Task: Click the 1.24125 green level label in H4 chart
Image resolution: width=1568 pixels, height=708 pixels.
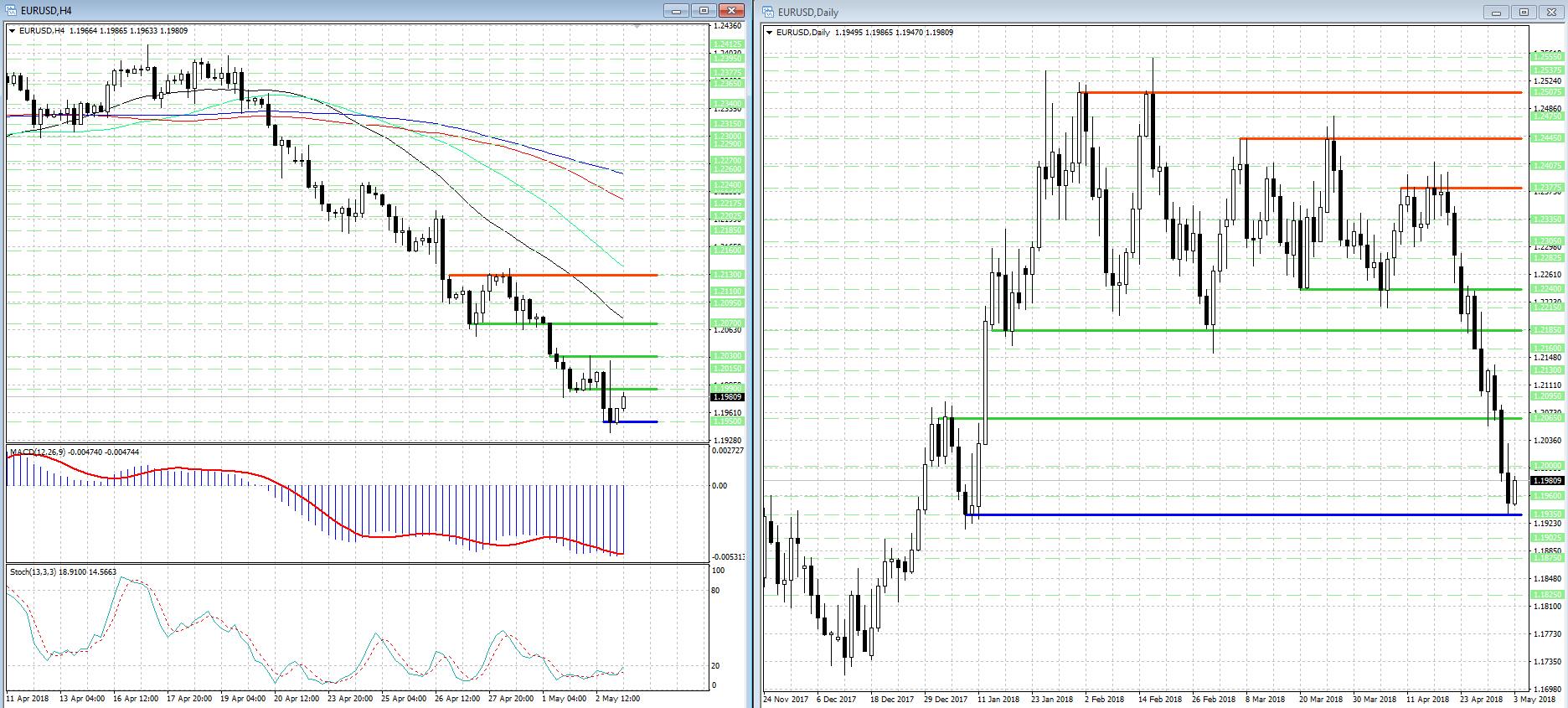Action: [727, 44]
